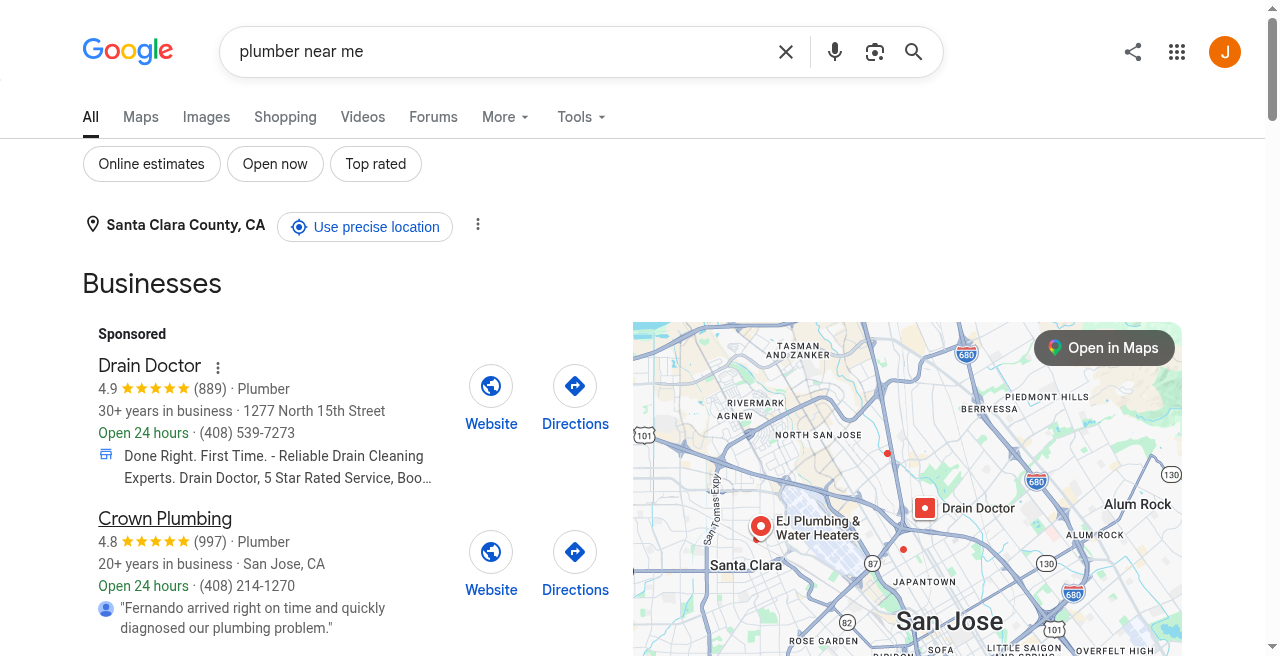Image resolution: width=1280 pixels, height=656 pixels.
Task: Toggle the Top rated filter chip
Action: click(376, 164)
